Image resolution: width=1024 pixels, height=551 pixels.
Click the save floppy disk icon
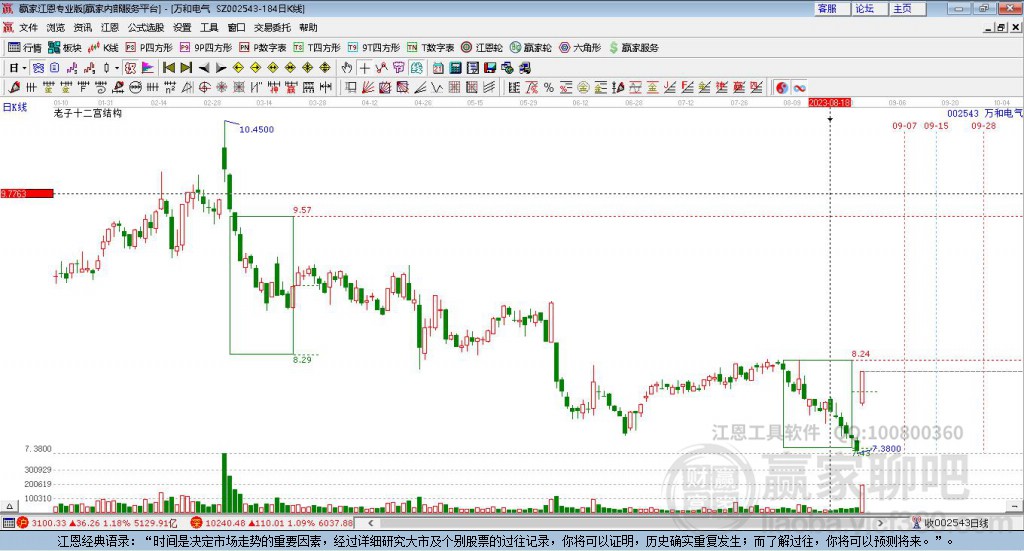tap(490, 68)
